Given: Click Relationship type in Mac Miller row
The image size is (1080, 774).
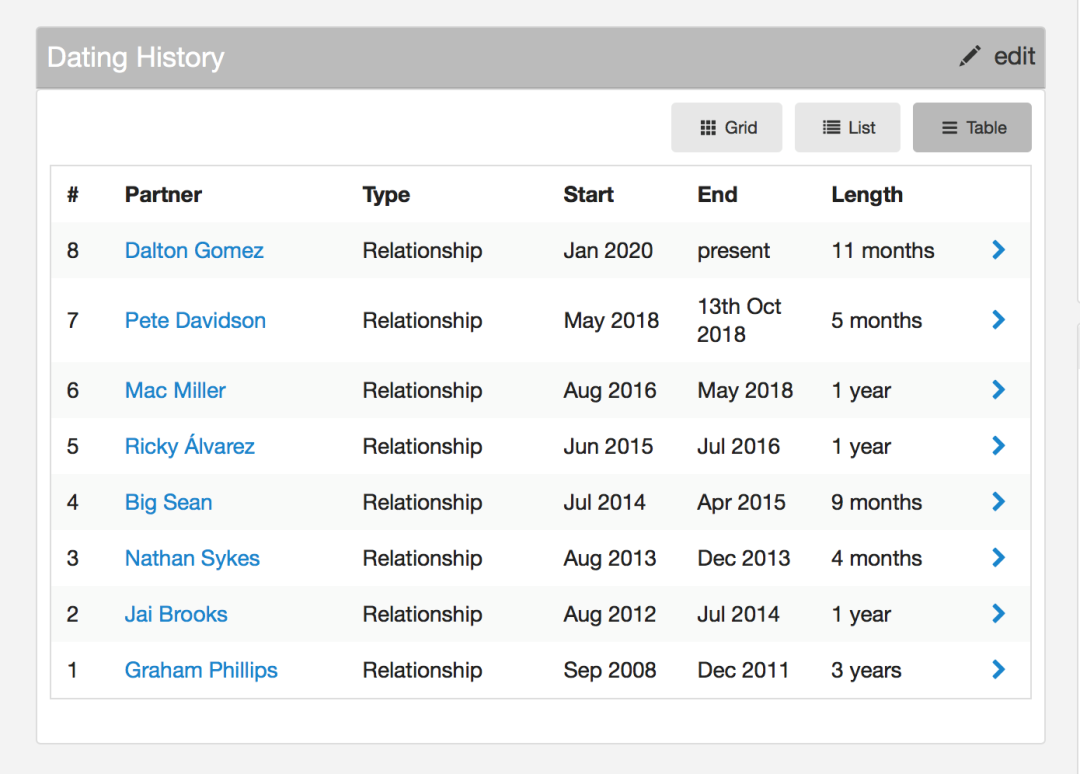Looking at the screenshot, I should 422,390.
